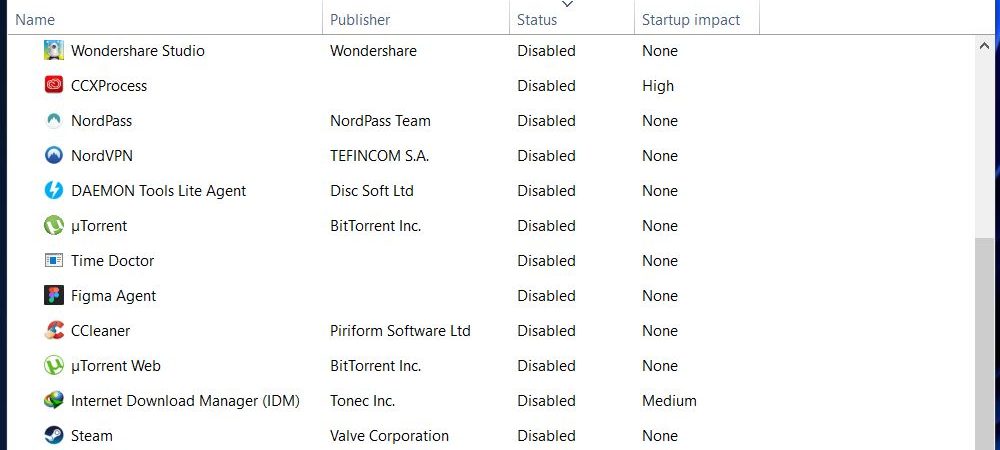Click the red CCXProcess icon

click(x=54, y=85)
